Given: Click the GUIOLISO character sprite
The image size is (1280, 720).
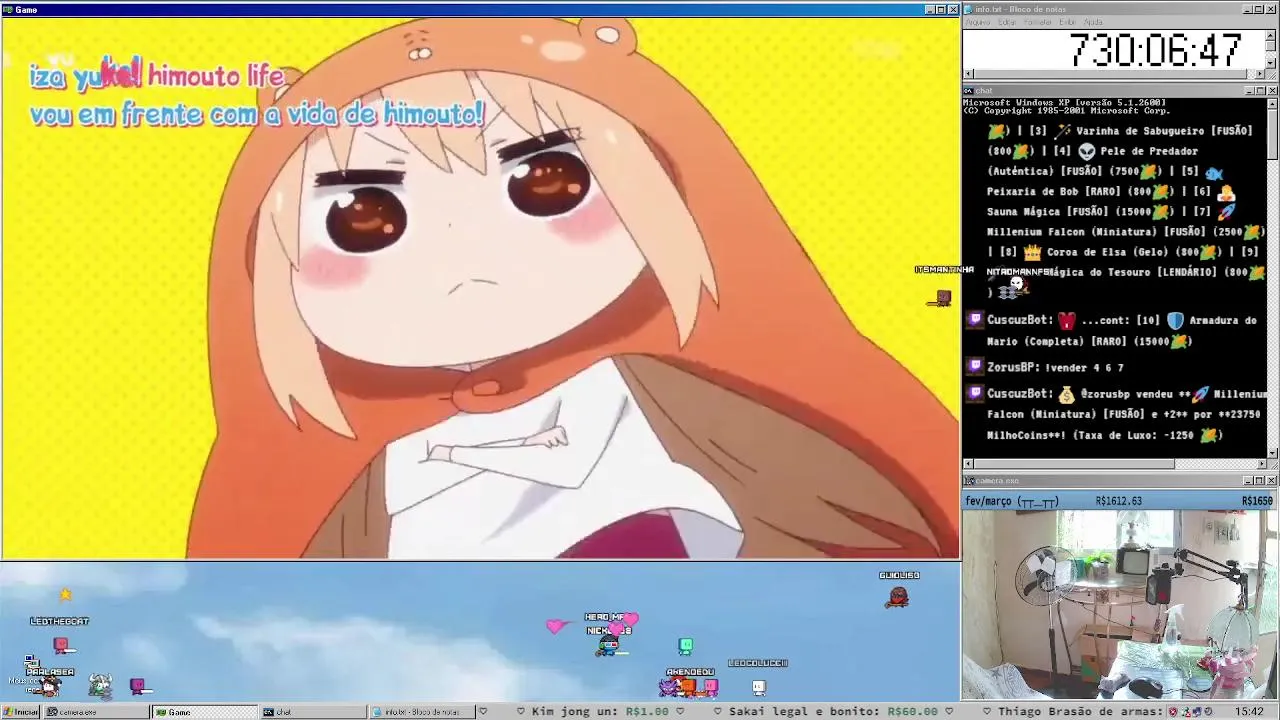Looking at the screenshot, I should tap(898, 597).
